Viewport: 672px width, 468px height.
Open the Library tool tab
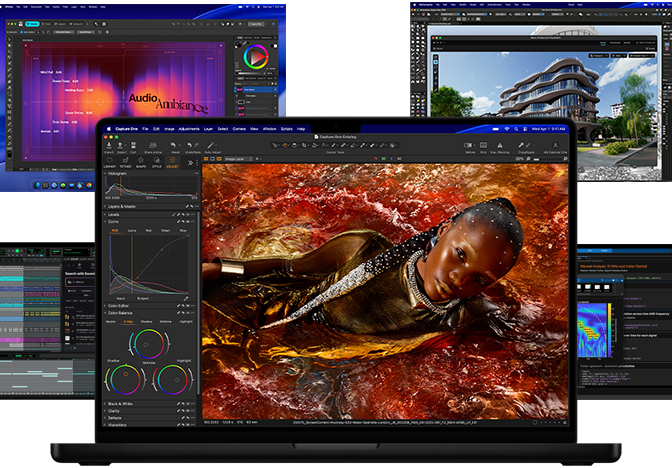(110, 160)
